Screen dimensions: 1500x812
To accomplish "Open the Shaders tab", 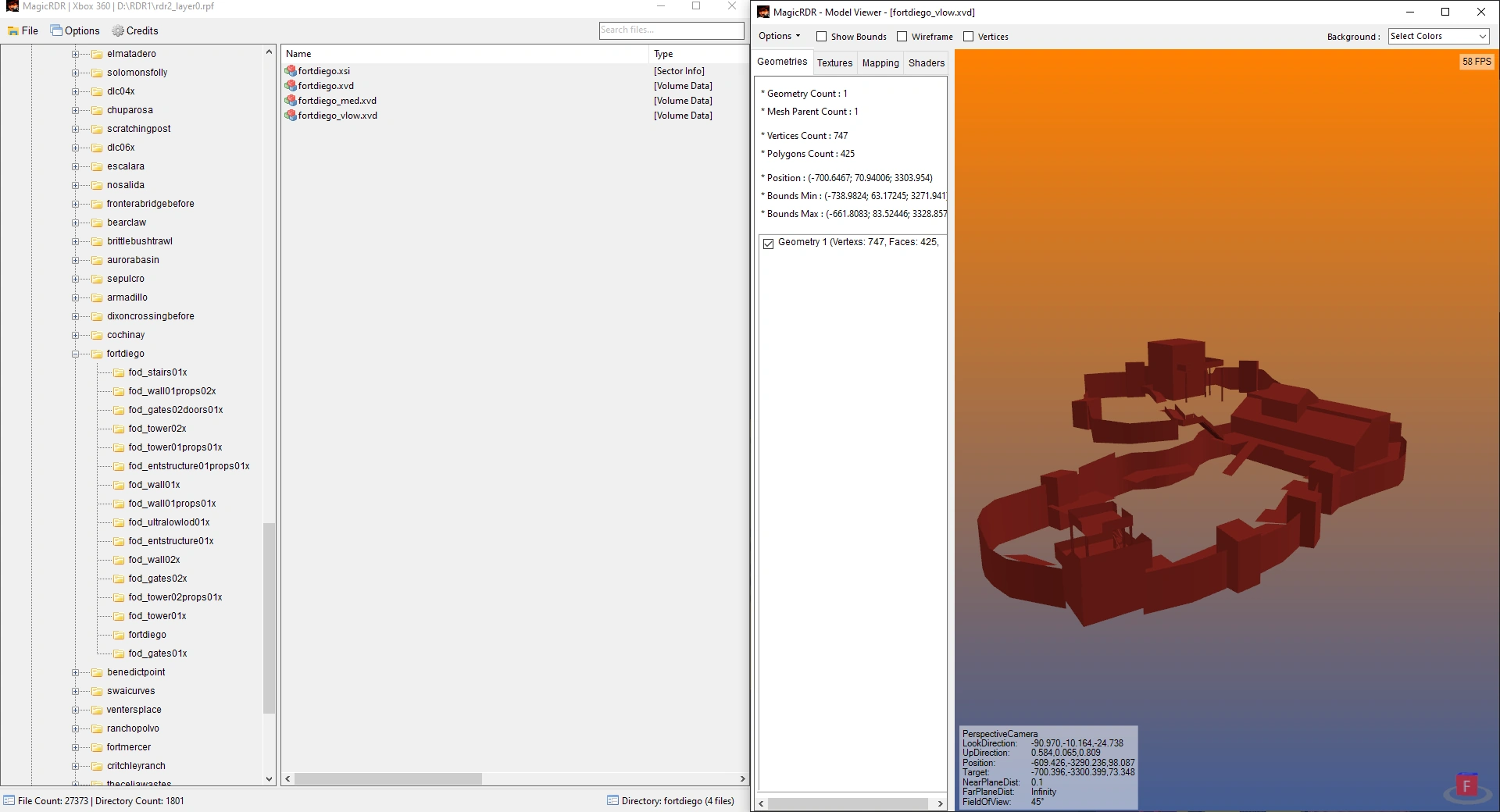I will [927, 63].
